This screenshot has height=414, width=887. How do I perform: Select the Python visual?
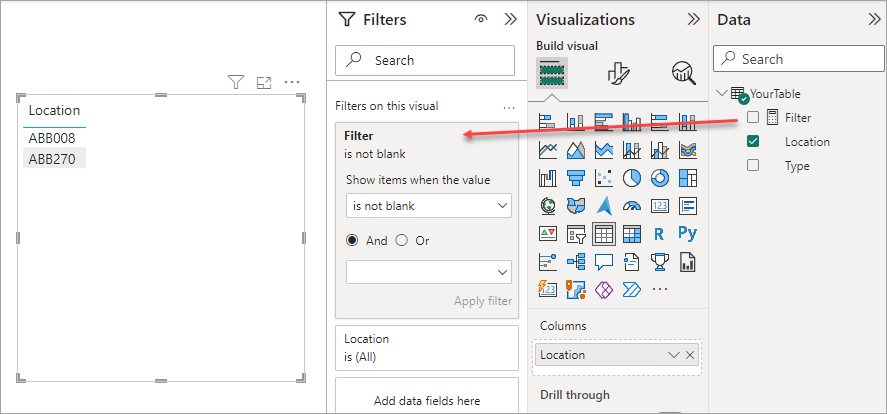coord(688,233)
